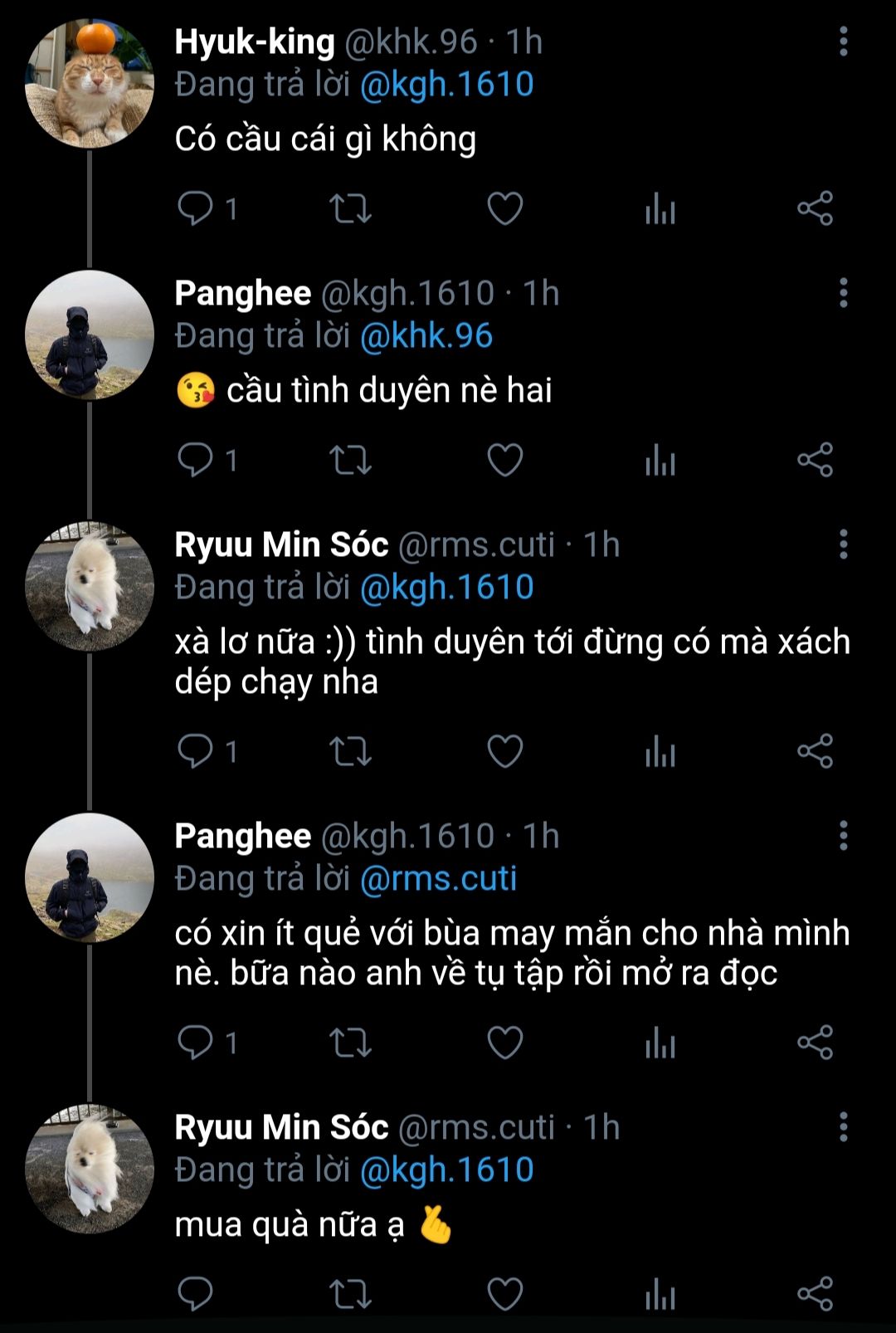Open more options on Hyuk-king's tweet

tap(843, 42)
